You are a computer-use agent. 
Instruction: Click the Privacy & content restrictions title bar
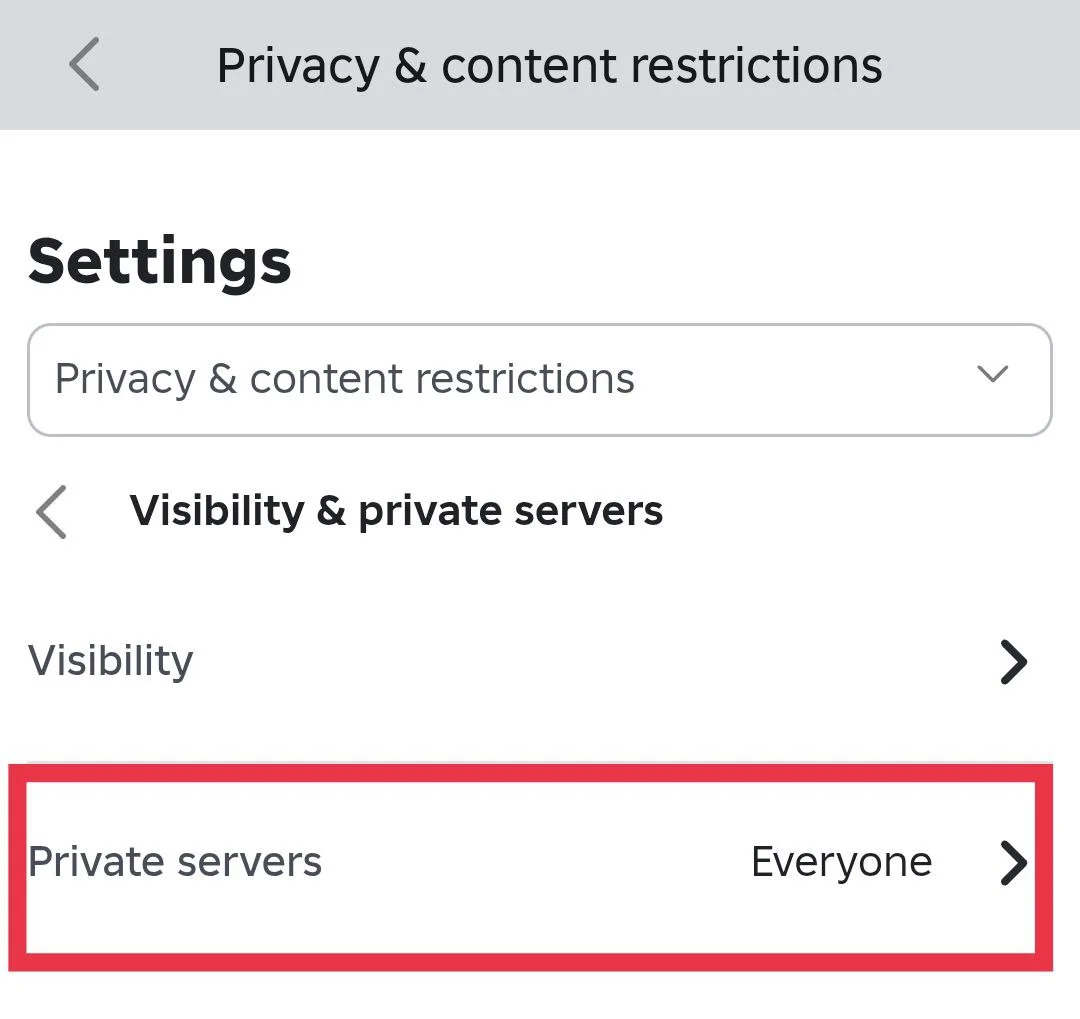click(551, 64)
